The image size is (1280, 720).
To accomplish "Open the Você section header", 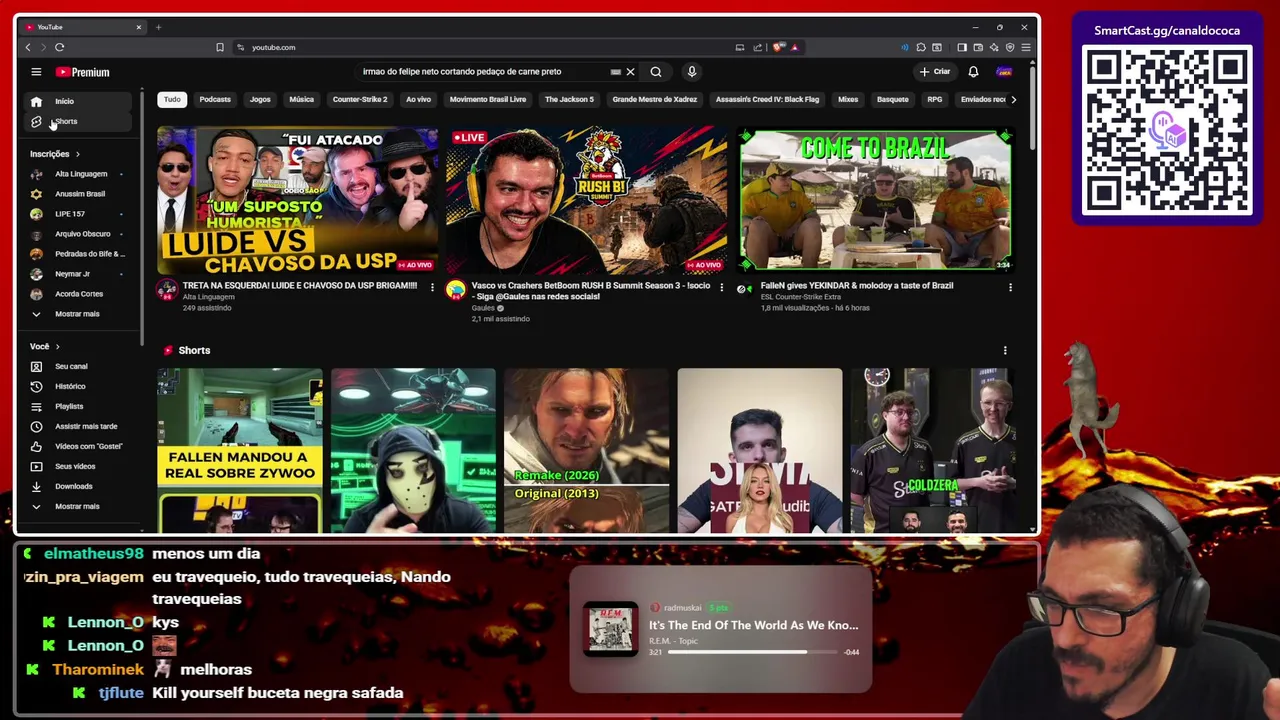I will pyautogui.click(x=44, y=346).
